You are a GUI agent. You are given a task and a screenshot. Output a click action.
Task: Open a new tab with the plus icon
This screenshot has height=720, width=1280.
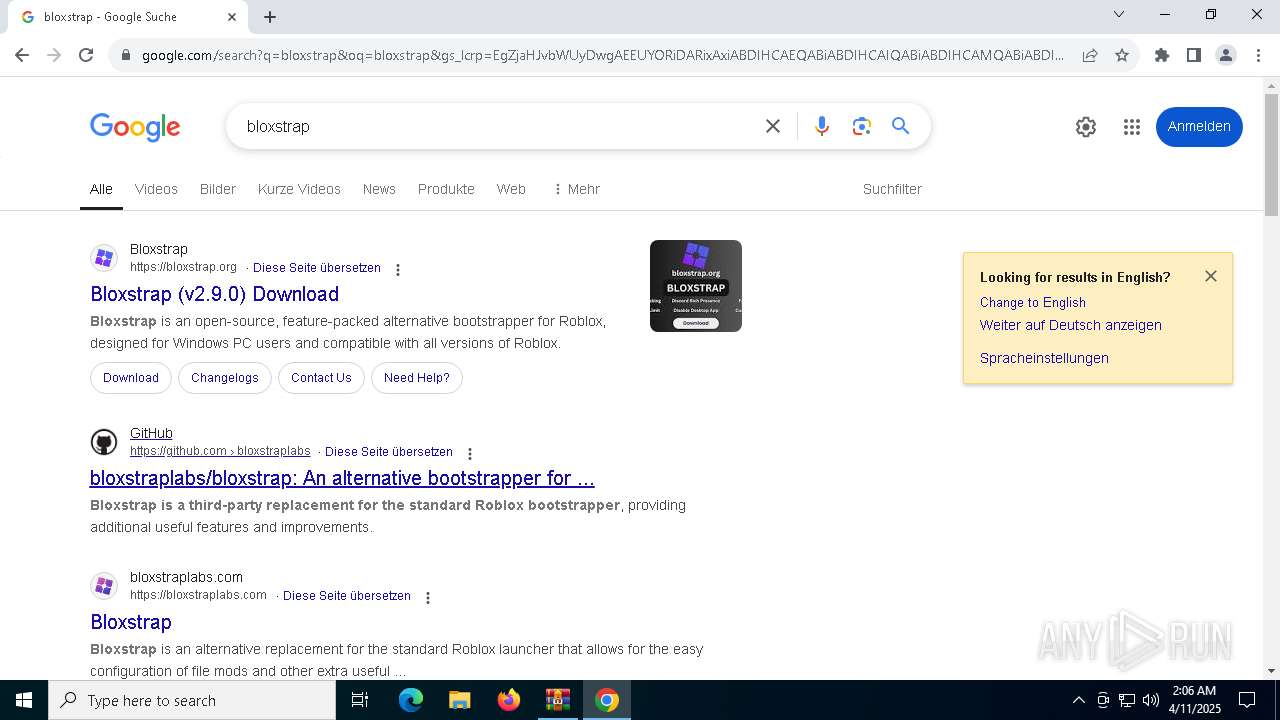pyautogui.click(x=270, y=17)
